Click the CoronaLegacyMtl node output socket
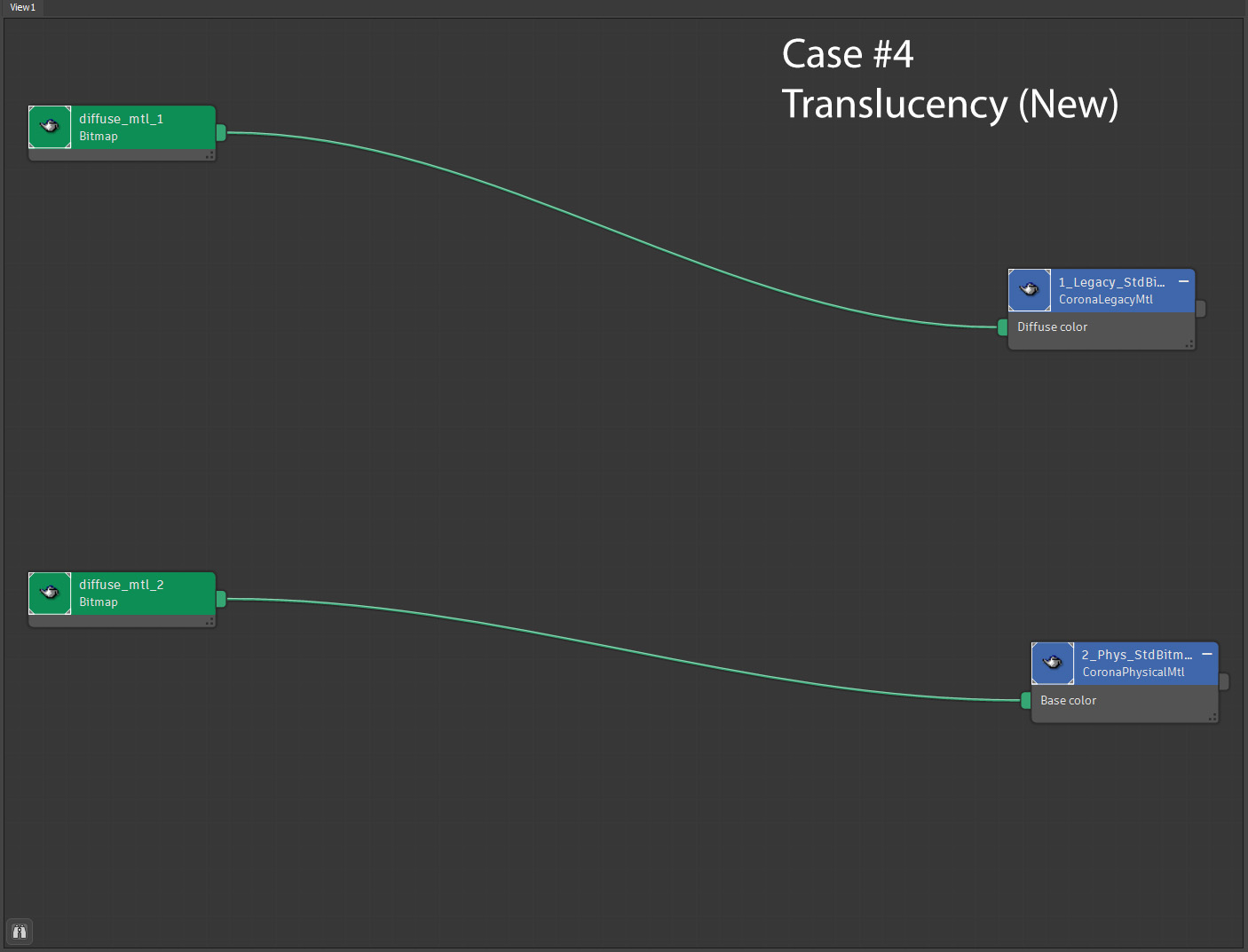The height and width of the screenshot is (952, 1248). (x=1201, y=308)
